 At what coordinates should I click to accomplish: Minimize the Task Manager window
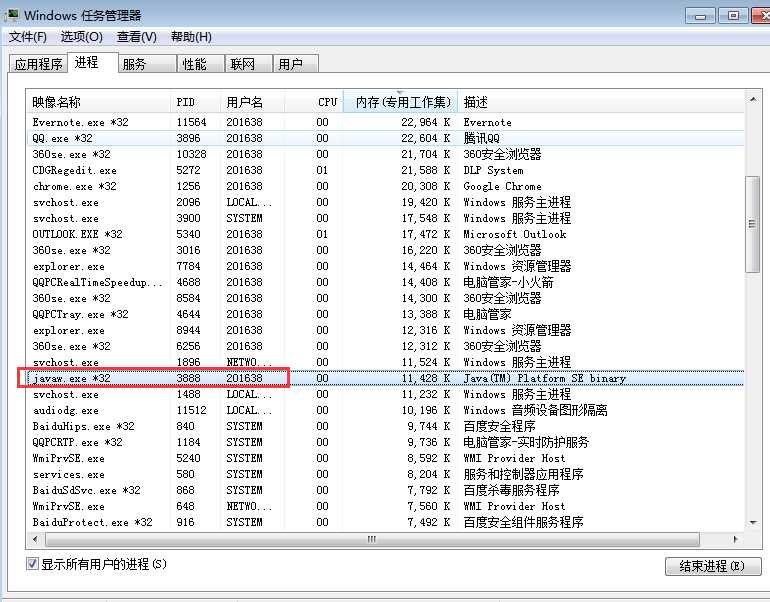click(700, 16)
